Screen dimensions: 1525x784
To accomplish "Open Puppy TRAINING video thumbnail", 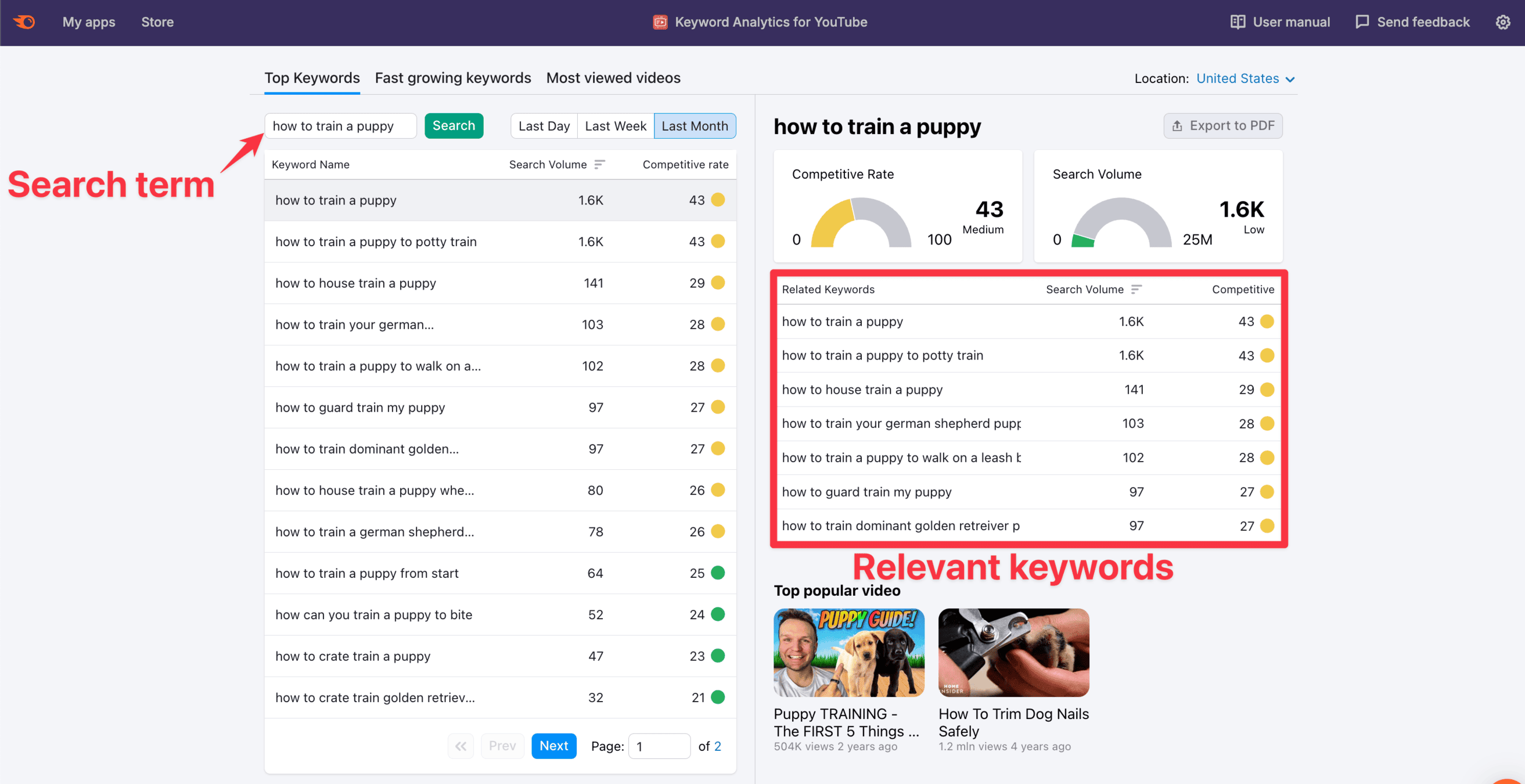I will pos(848,653).
